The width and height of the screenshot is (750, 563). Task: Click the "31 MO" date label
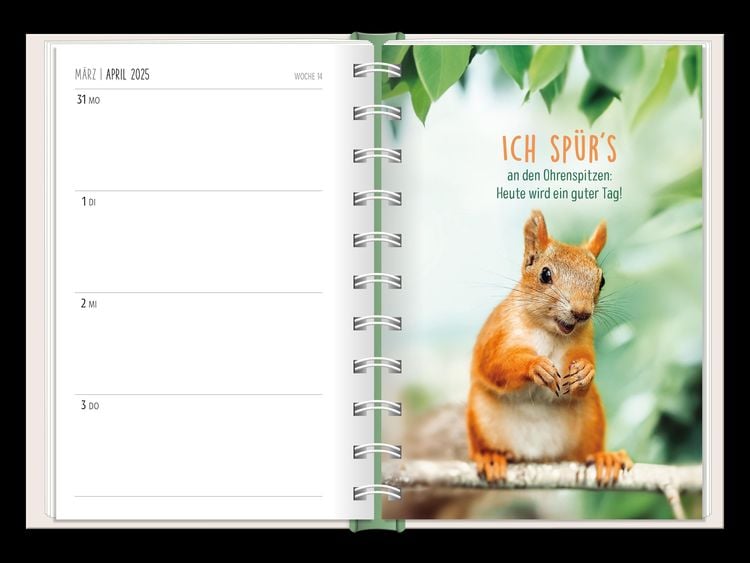coord(88,100)
